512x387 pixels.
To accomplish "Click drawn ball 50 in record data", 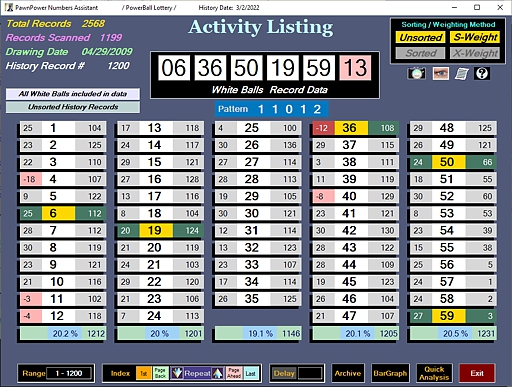I will (246, 68).
